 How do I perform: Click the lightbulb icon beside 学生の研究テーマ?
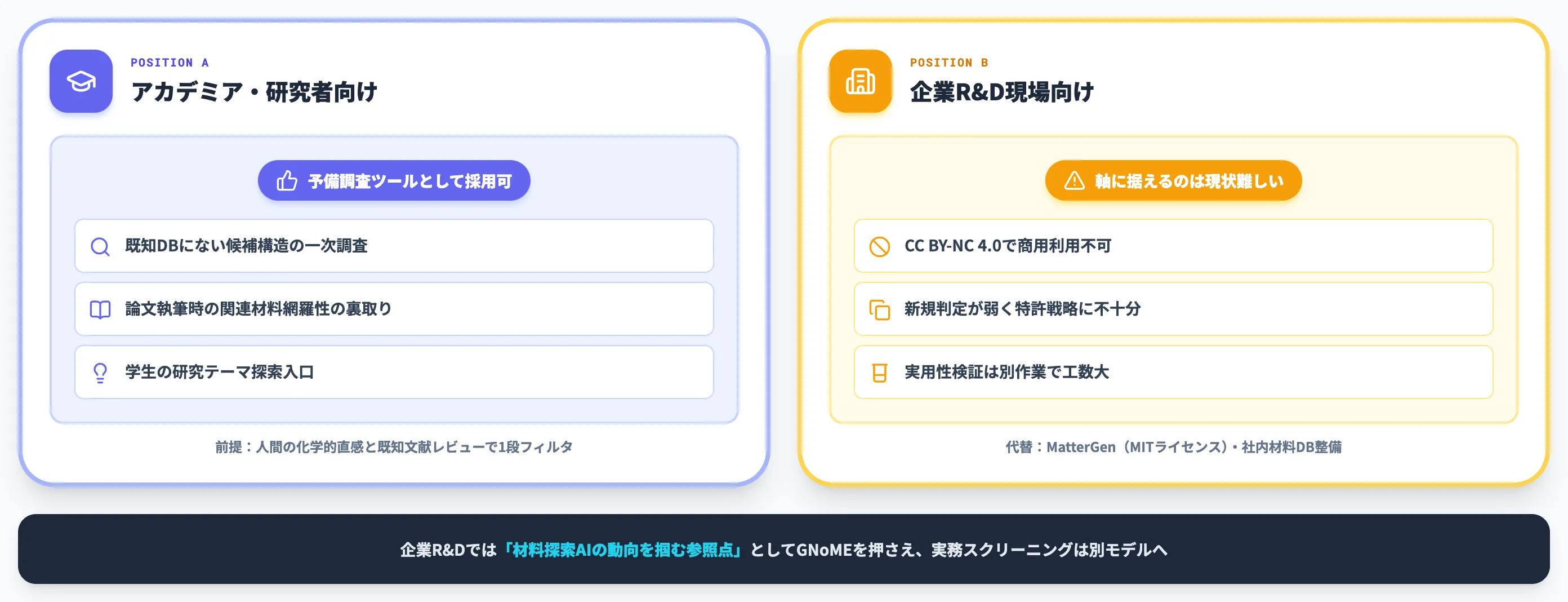100,372
